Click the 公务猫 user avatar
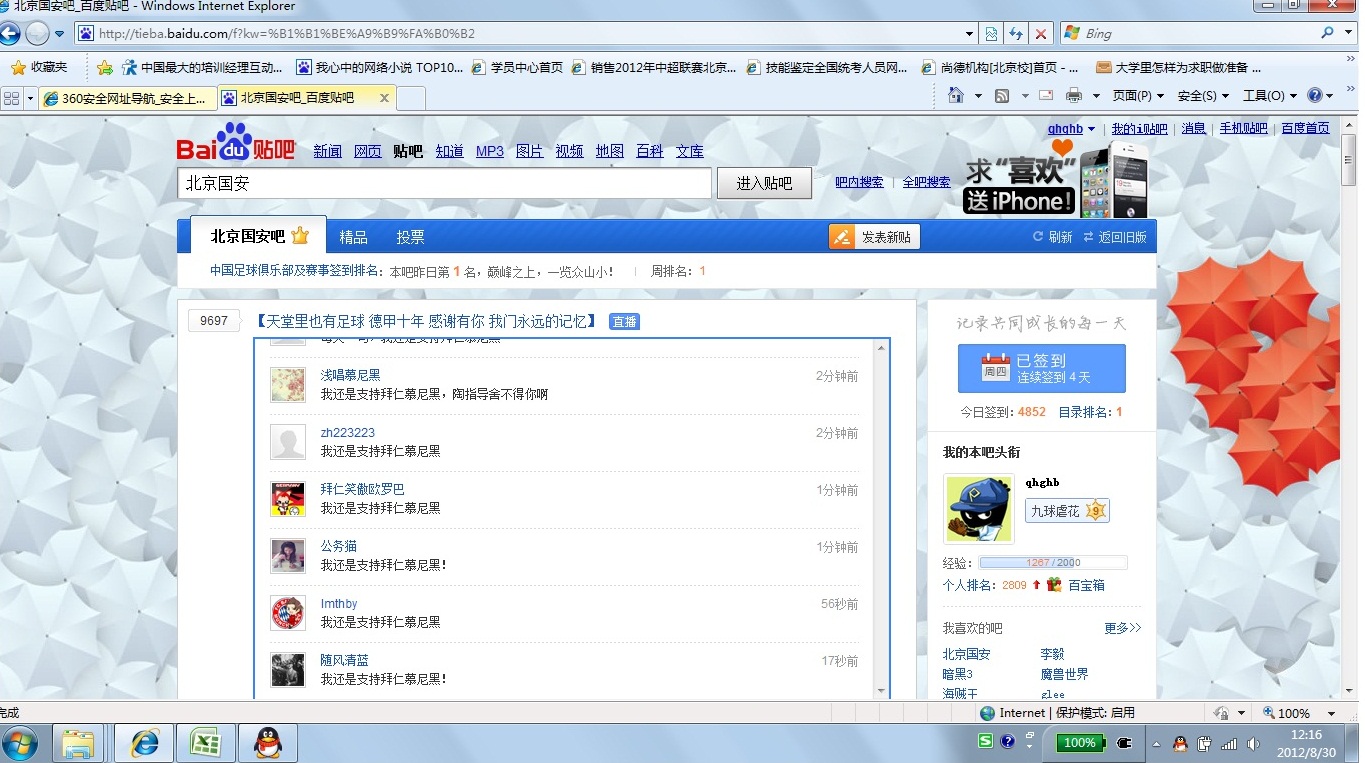 pos(288,556)
